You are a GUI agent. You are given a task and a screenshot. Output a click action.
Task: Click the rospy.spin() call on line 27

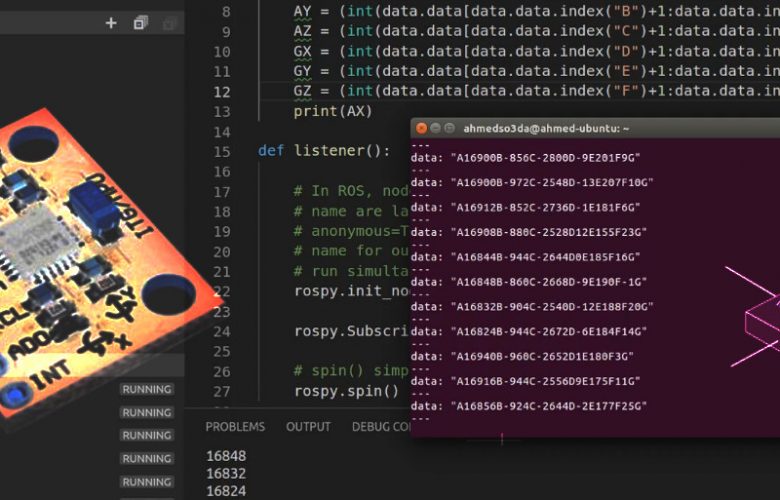[346, 391]
